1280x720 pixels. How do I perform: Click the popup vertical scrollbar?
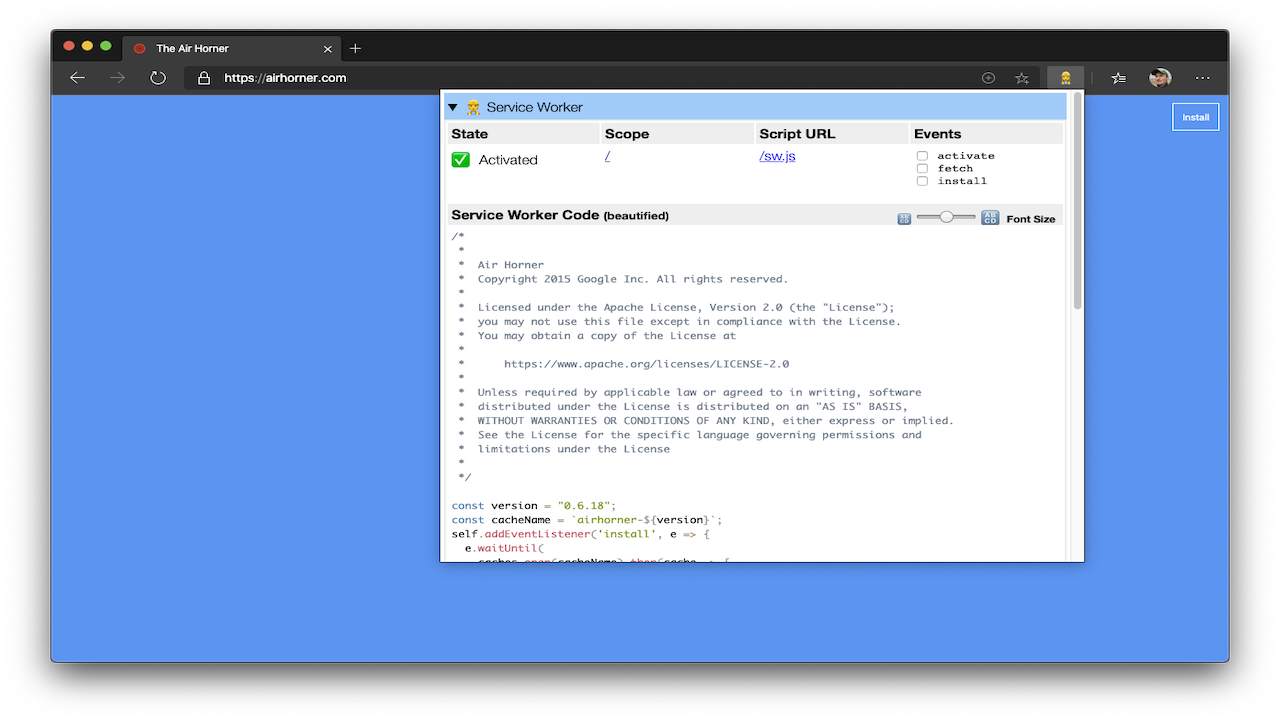pos(1078,200)
